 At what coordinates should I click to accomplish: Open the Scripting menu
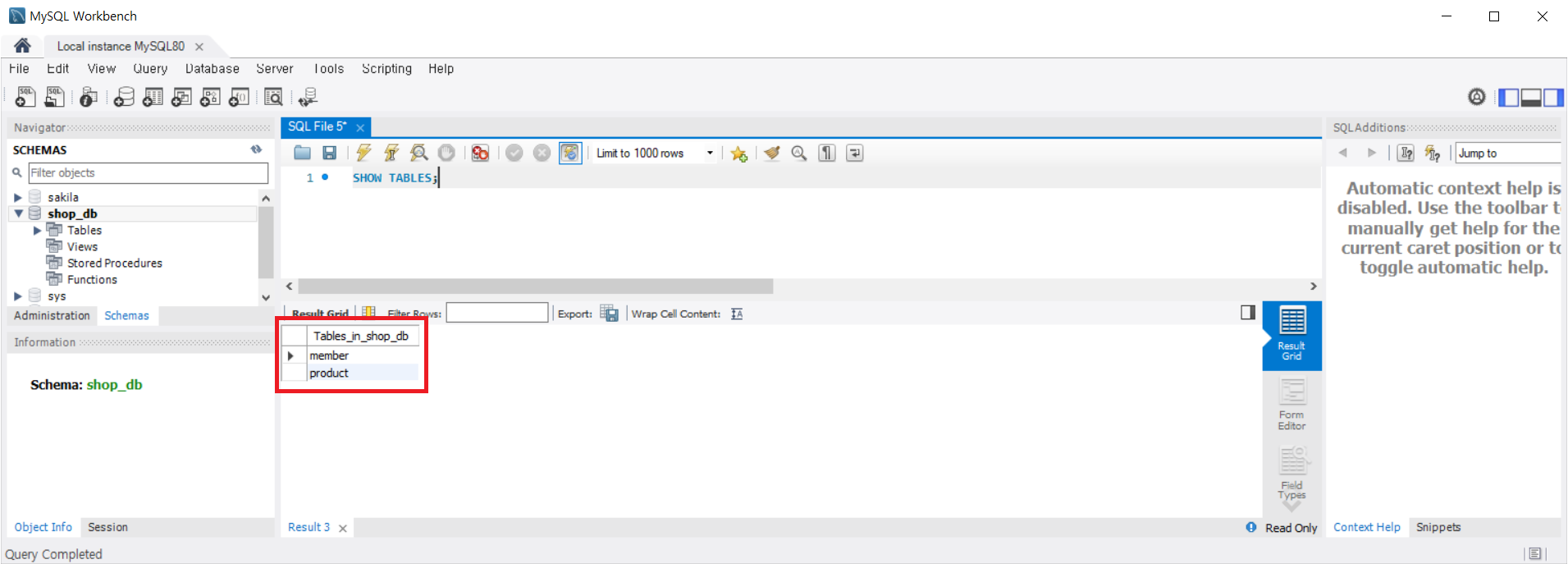click(386, 69)
